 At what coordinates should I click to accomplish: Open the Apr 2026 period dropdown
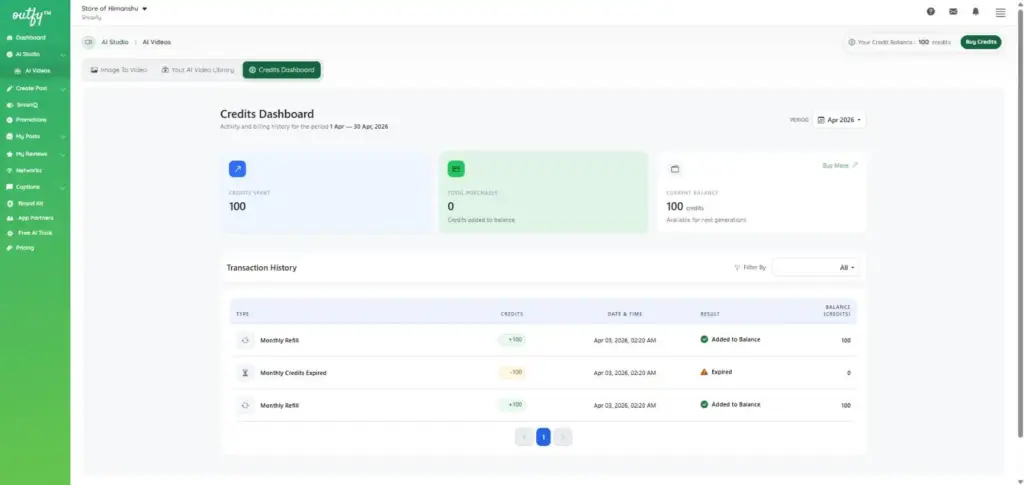pyautogui.click(x=838, y=120)
